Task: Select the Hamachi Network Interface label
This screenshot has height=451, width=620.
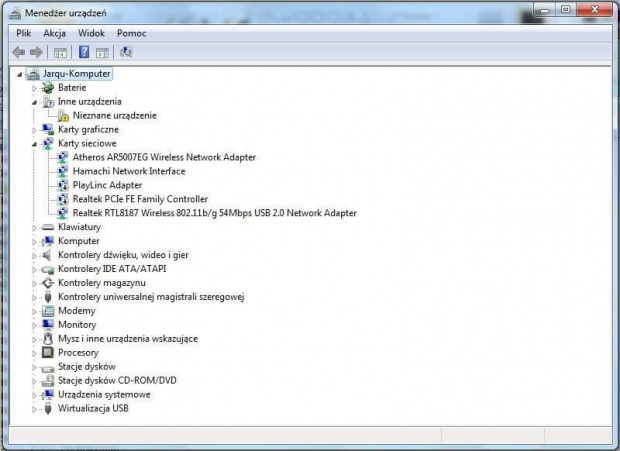Action: tap(129, 171)
